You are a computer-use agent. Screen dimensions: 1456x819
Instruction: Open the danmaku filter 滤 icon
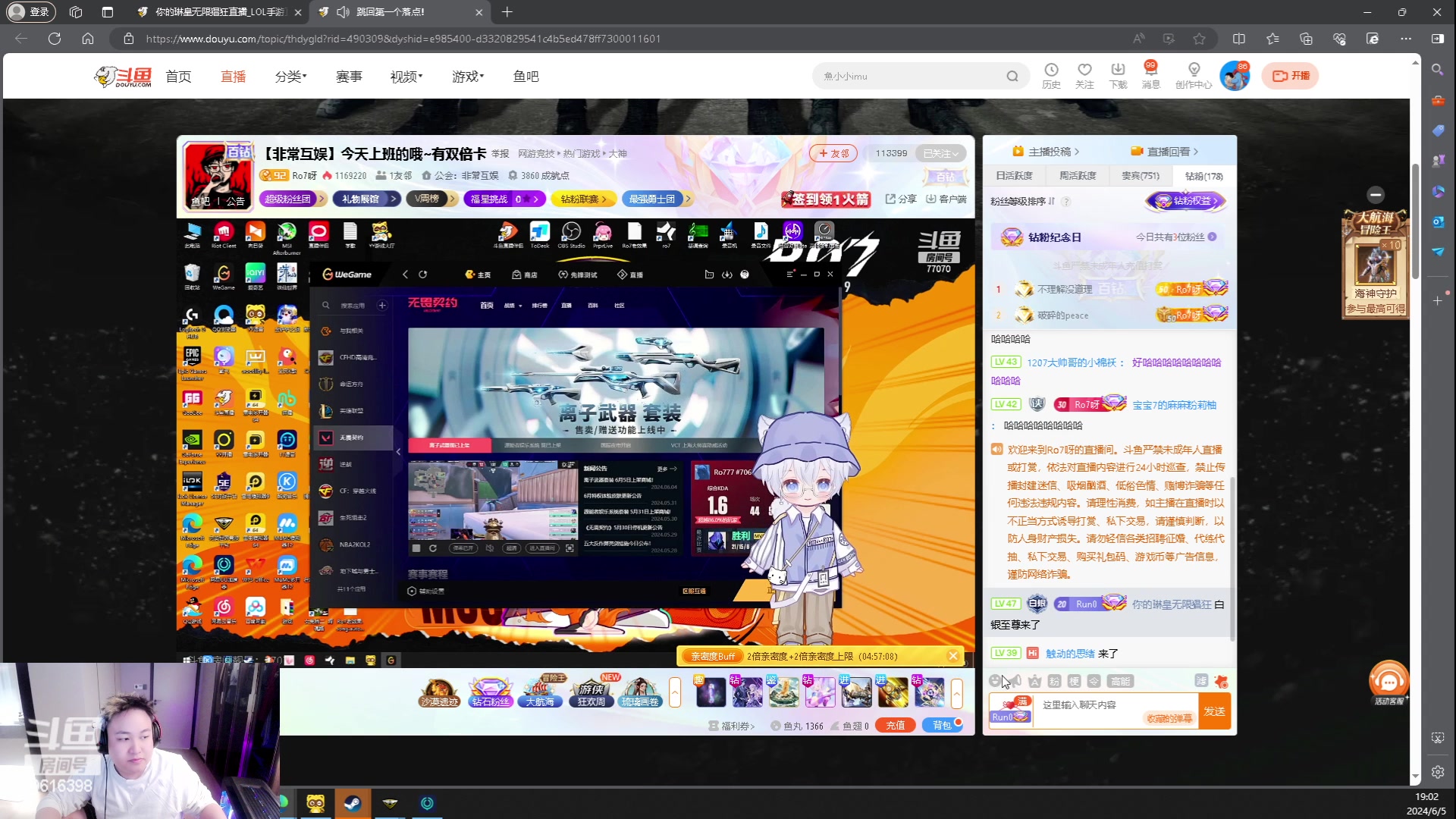click(1202, 681)
